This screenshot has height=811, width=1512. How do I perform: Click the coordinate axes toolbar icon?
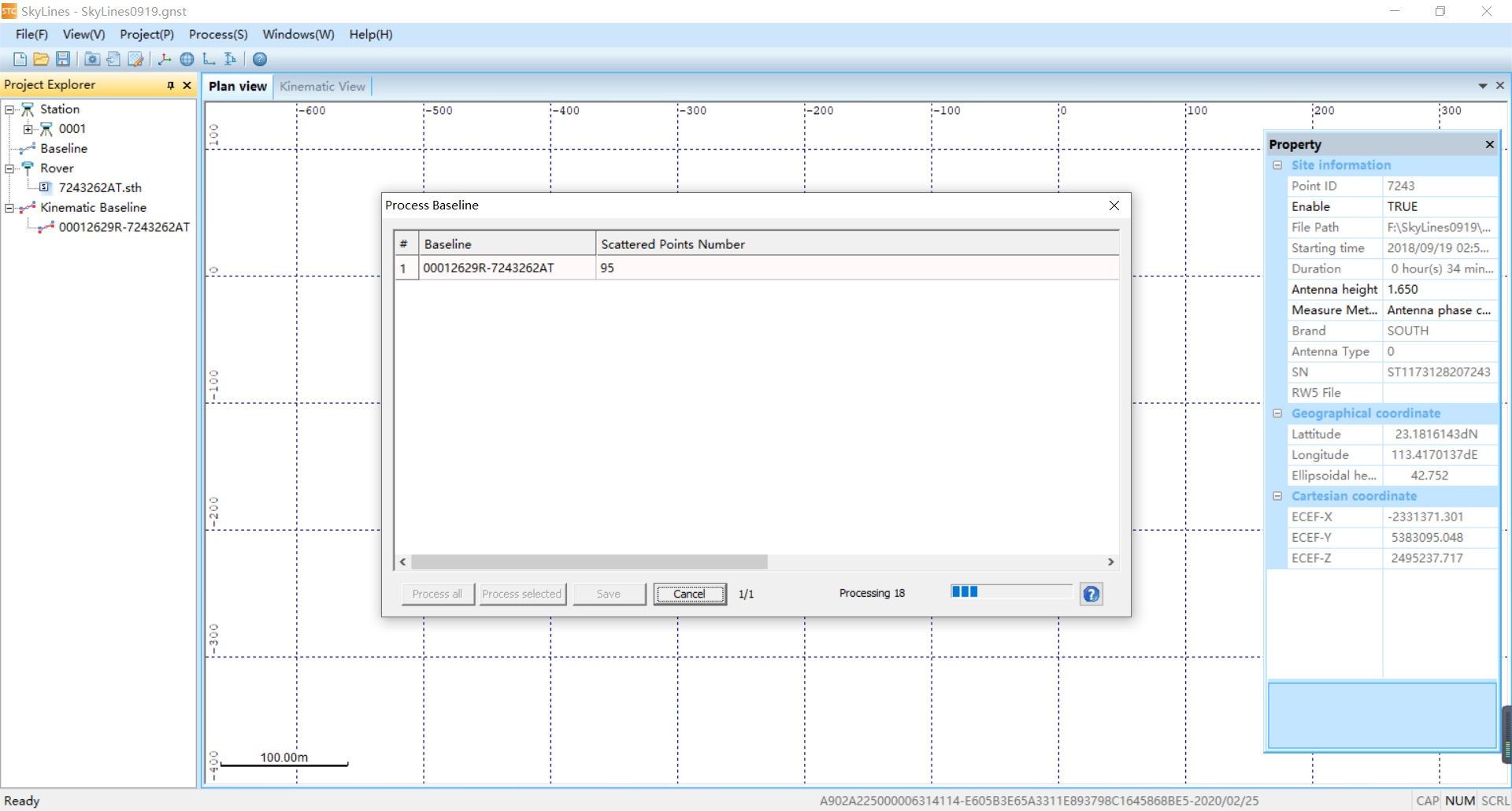(165, 59)
